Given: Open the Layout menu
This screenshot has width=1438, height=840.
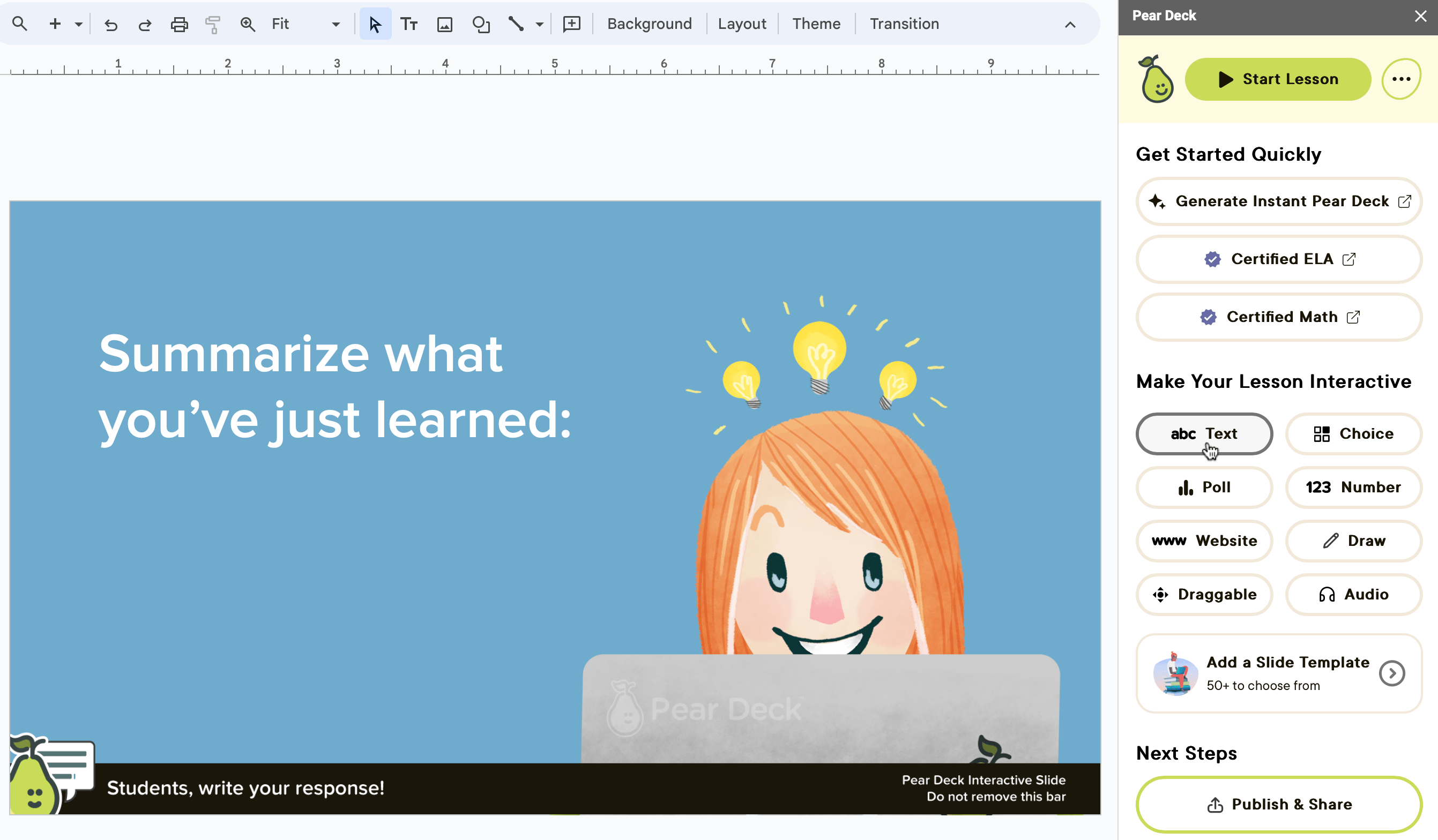Looking at the screenshot, I should (742, 24).
